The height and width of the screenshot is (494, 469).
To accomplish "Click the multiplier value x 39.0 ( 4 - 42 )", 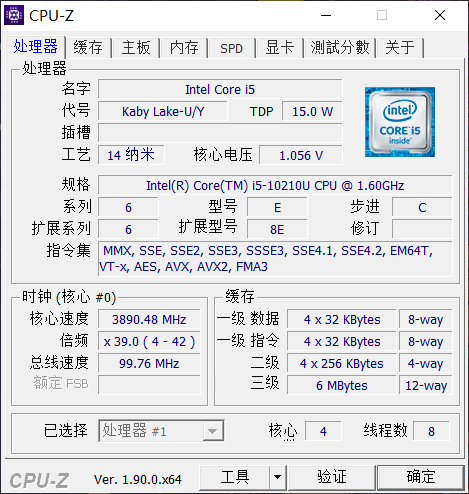I will pyautogui.click(x=149, y=341).
